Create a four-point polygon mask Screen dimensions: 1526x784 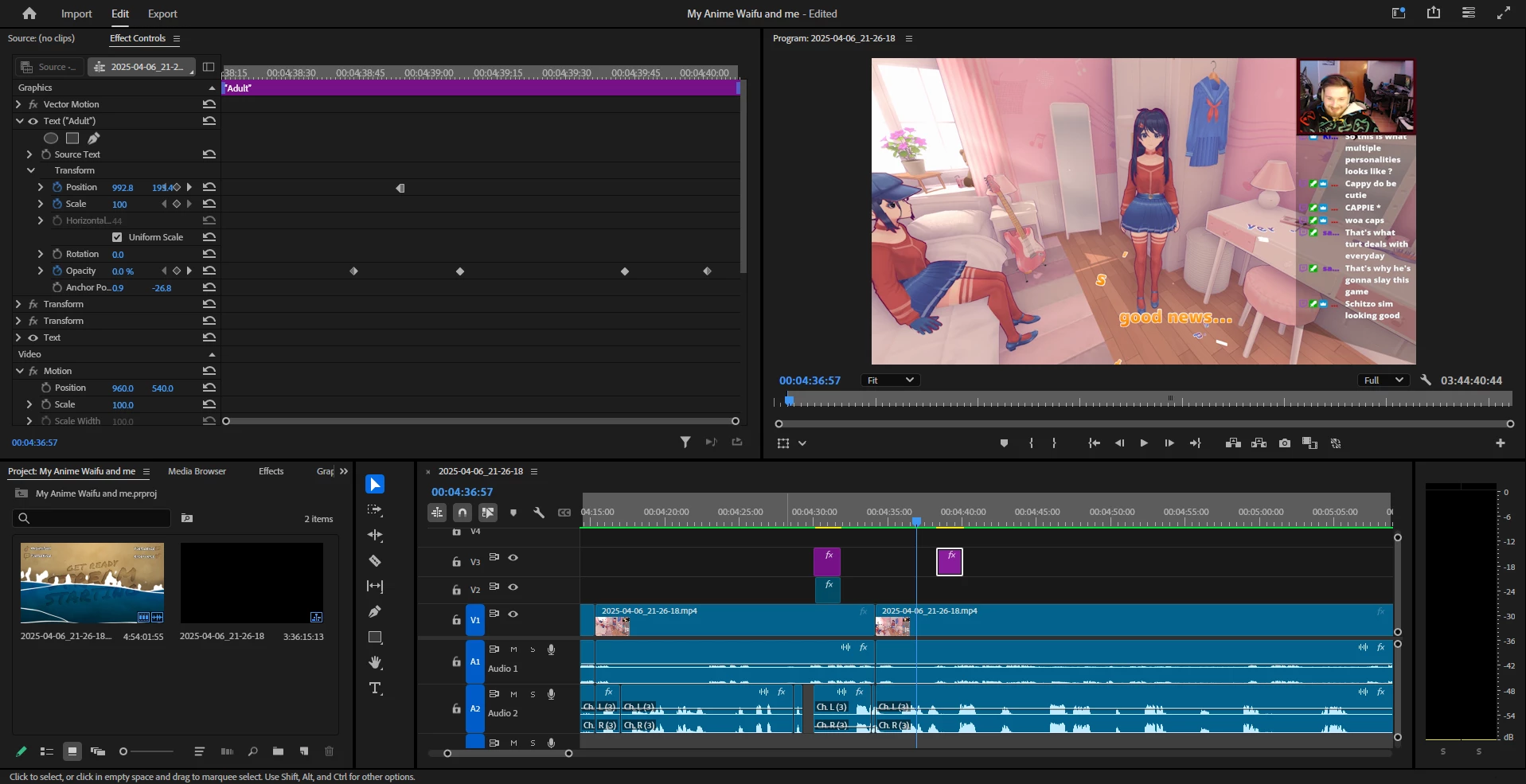[72, 138]
